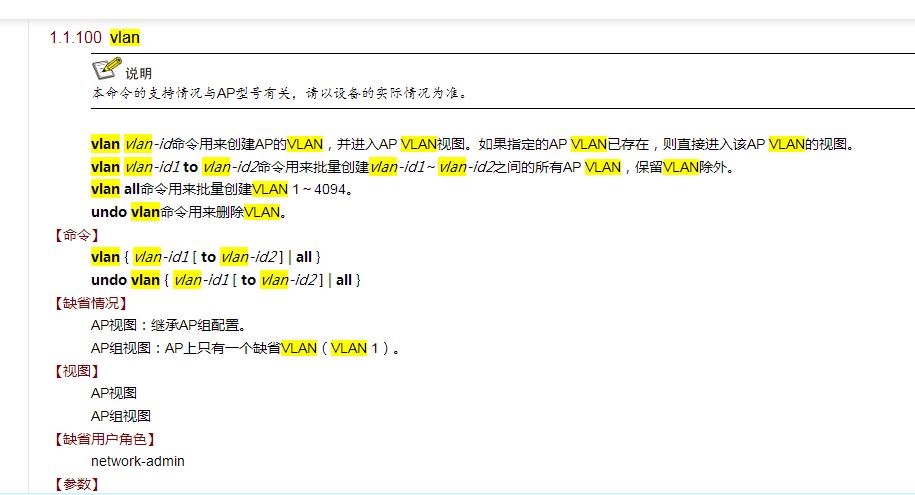Viewport: 915px width, 495px height.
Task: Click the sentence on batch-creating vlan-id1 to vlan-id2
Action: (x=413, y=167)
